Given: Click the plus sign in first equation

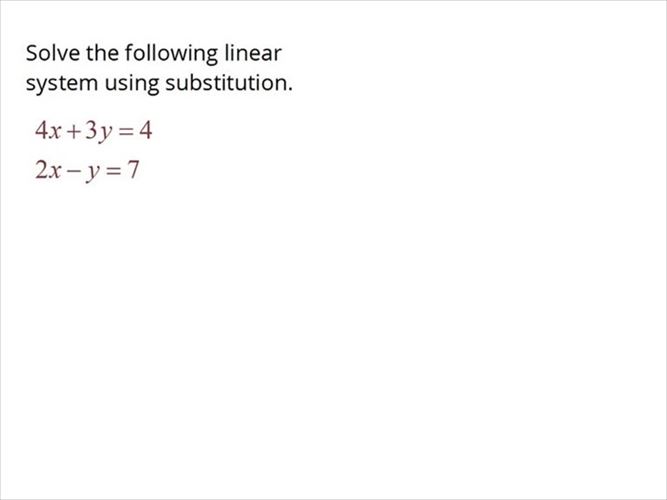Looking at the screenshot, I should [74, 132].
